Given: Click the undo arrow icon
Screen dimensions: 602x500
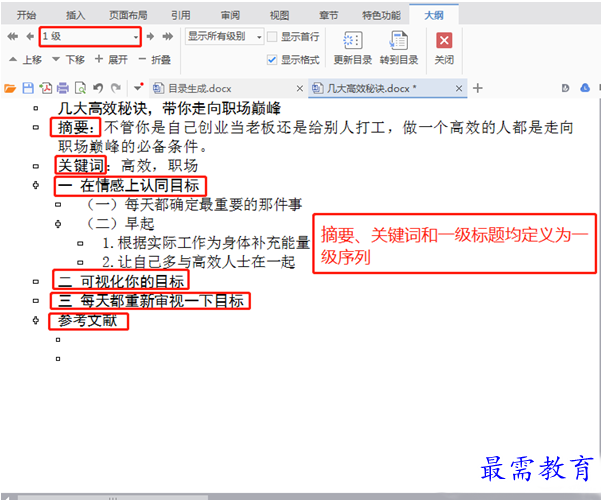Looking at the screenshot, I should [x=98, y=88].
